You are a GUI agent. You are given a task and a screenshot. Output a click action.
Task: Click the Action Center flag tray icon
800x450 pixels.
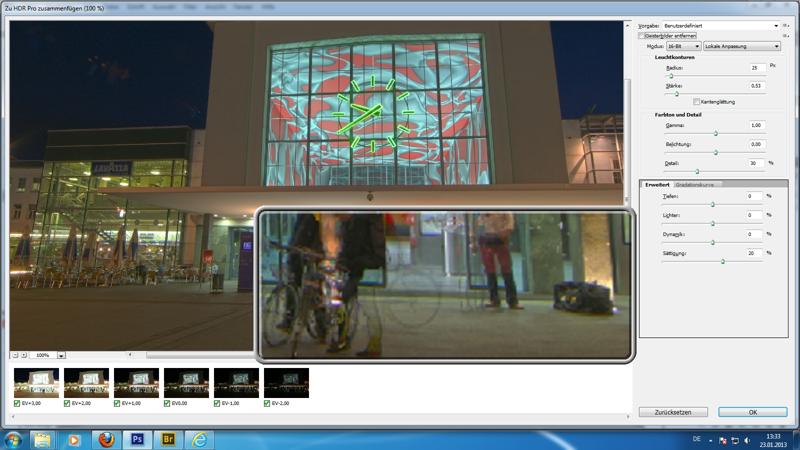click(x=722, y=440)
